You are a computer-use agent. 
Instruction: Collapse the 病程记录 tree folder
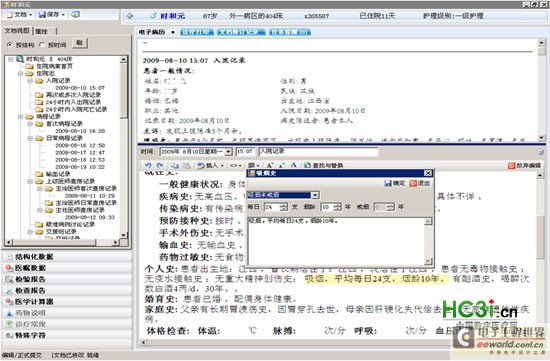coord(21,116)
